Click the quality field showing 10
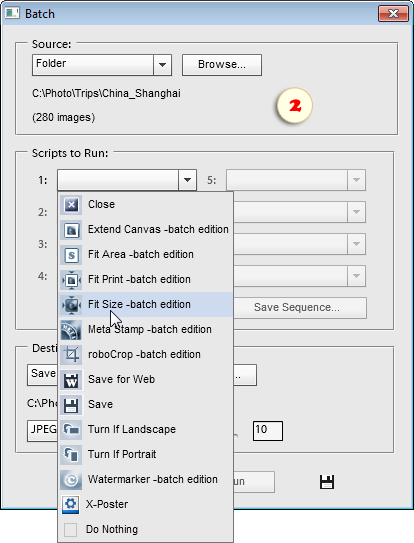 click(x=268, y=431)
